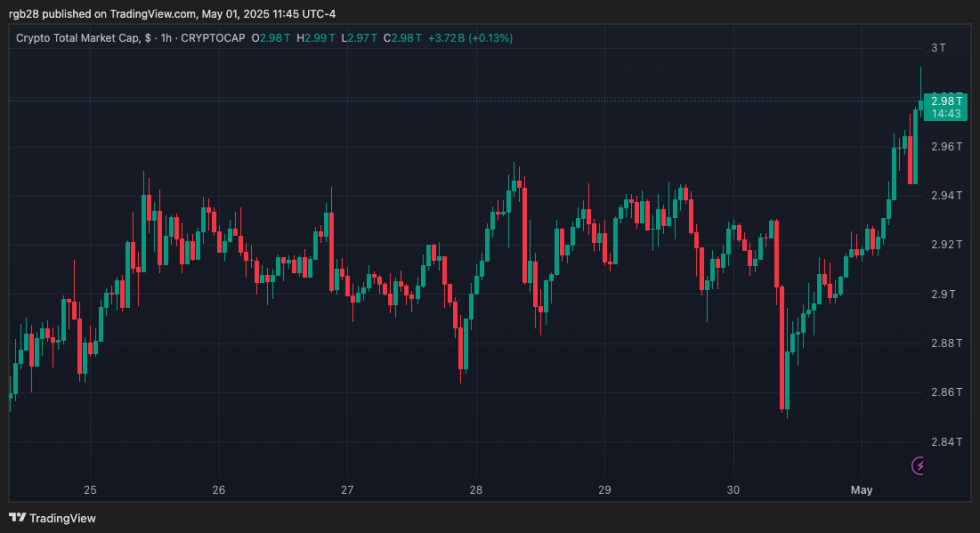
Task: Click the Close value C2.98 T
Action: (402, 38)
